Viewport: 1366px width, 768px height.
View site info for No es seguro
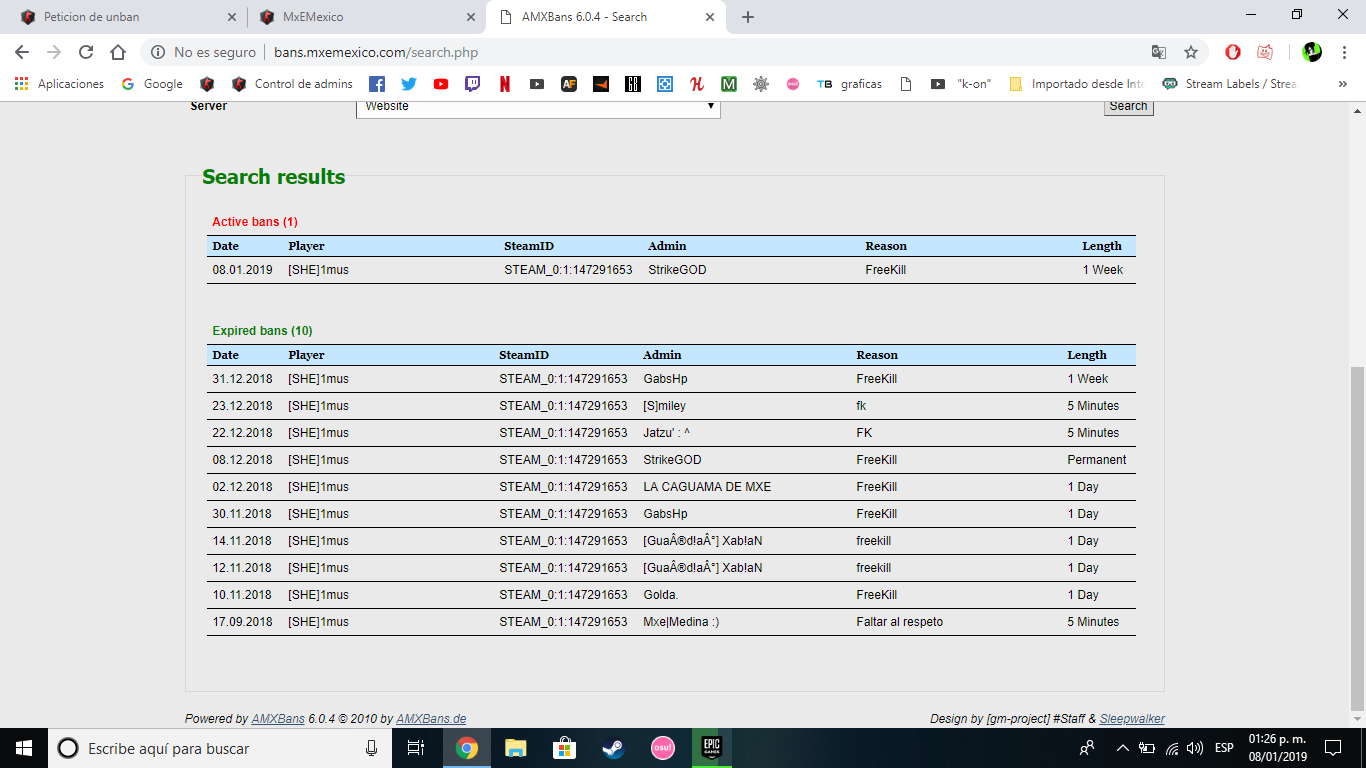tap(205, 52)
